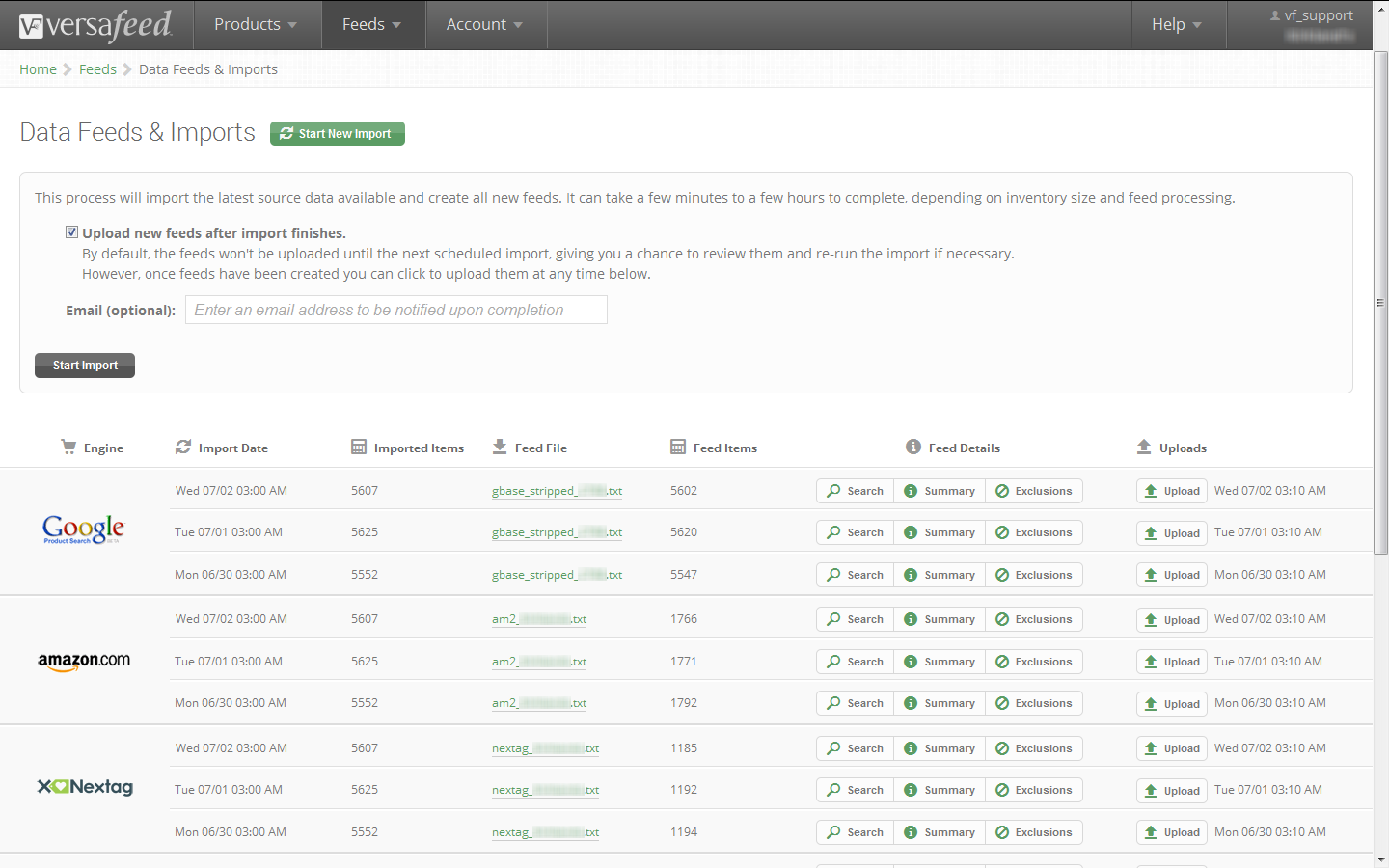This screenshot has width=1389, height=868.
Task: Click the Start Import button
Action: pos(85,366)
